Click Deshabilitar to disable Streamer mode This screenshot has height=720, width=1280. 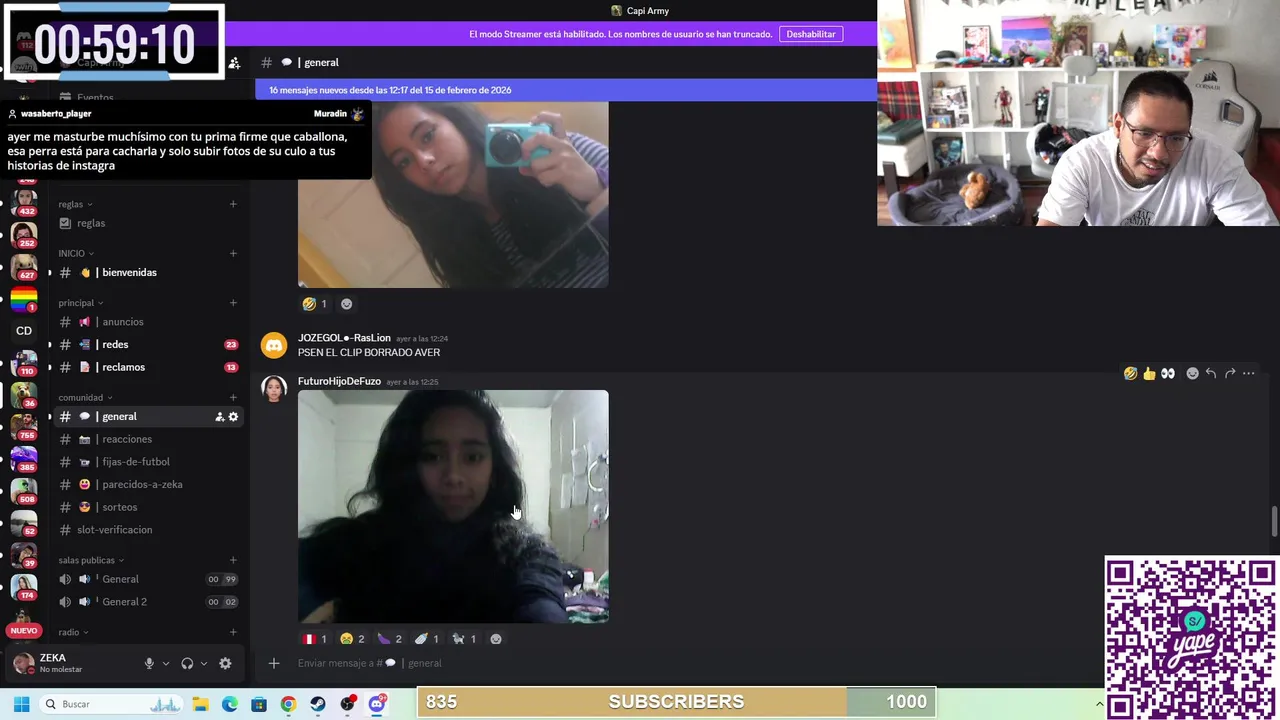tap(811, 34)
